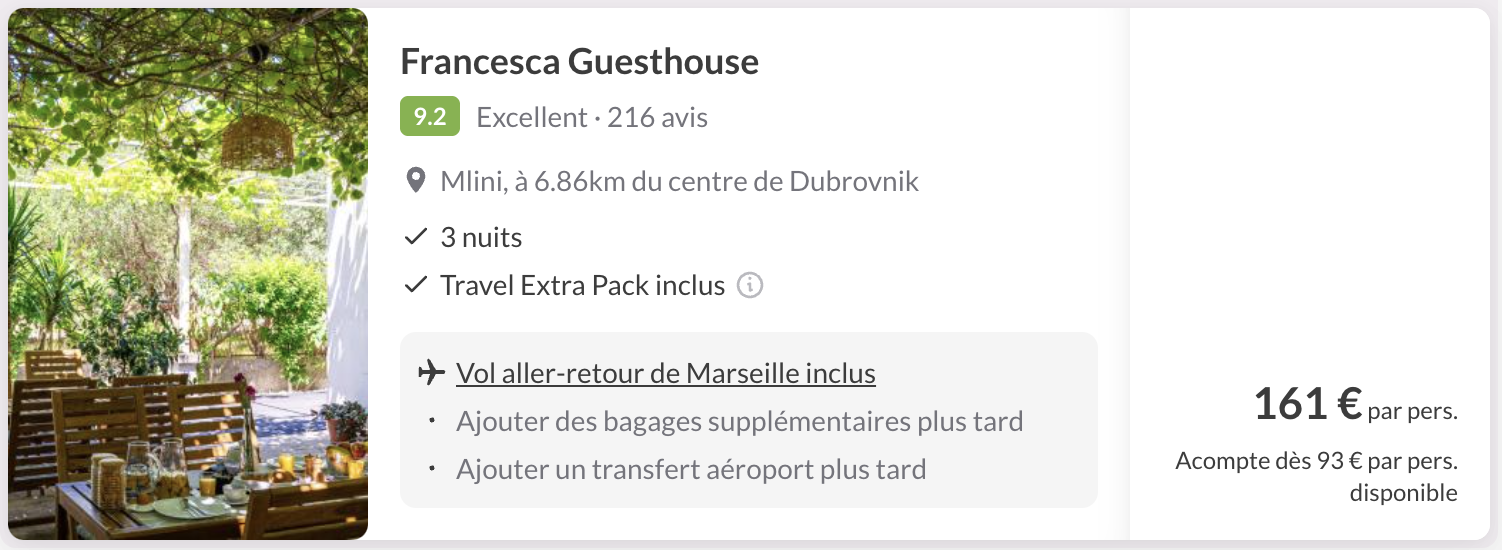Click the Travel Extra Pack inclus label
The width and height of the screenshot is (1502, 550).
click(x=582, y=286)
